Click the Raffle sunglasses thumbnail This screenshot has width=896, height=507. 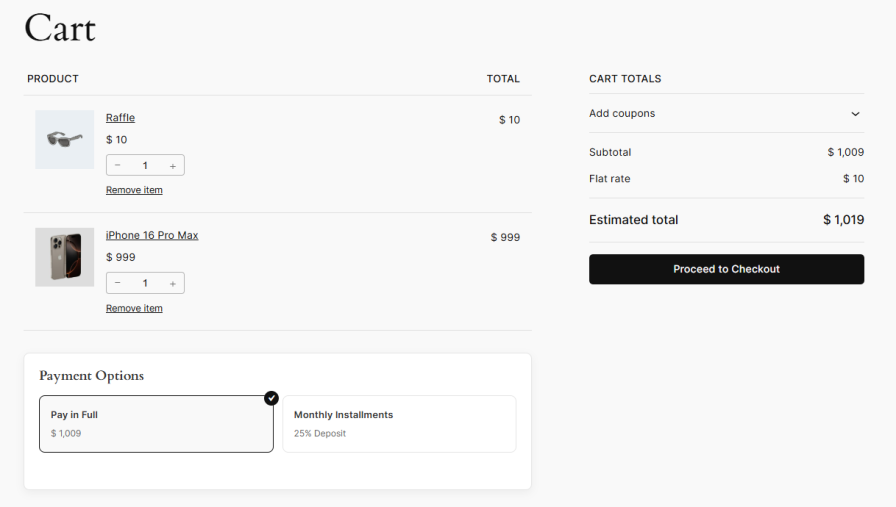[65, 139]
